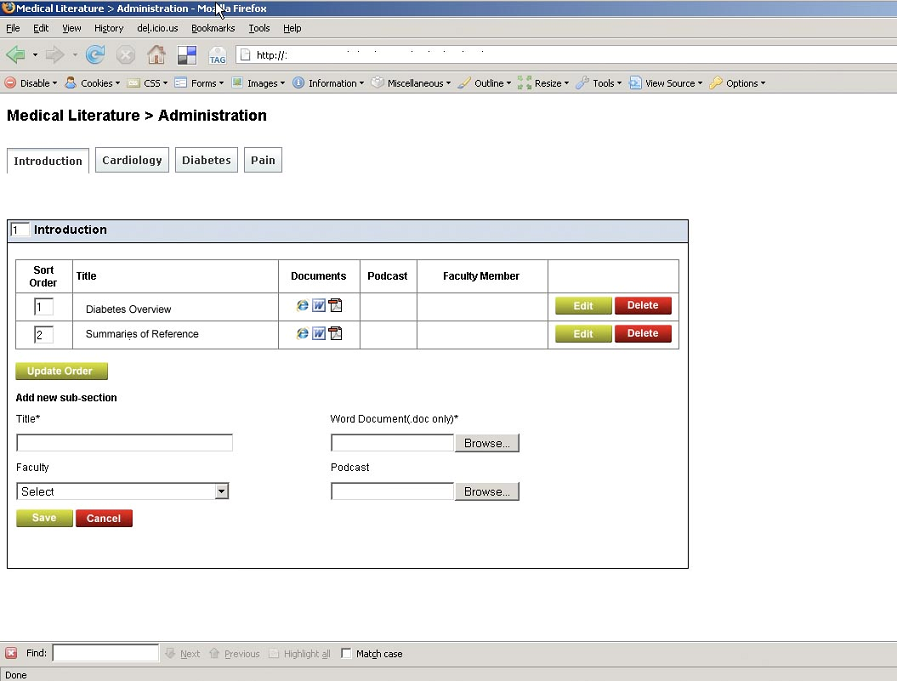Screen dimensions: 897x681
Task: Open the developer Tools toolbar dropdown
Action: point(599,83)
